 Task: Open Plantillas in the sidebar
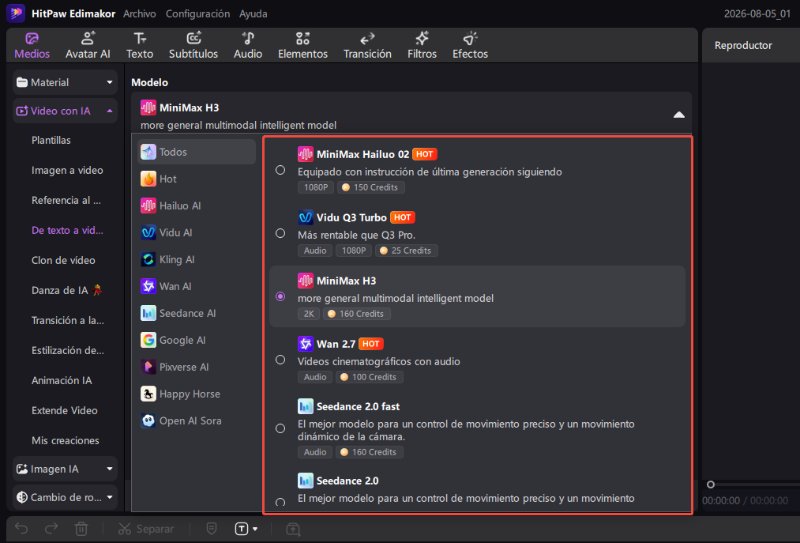(x=51, y=140)
